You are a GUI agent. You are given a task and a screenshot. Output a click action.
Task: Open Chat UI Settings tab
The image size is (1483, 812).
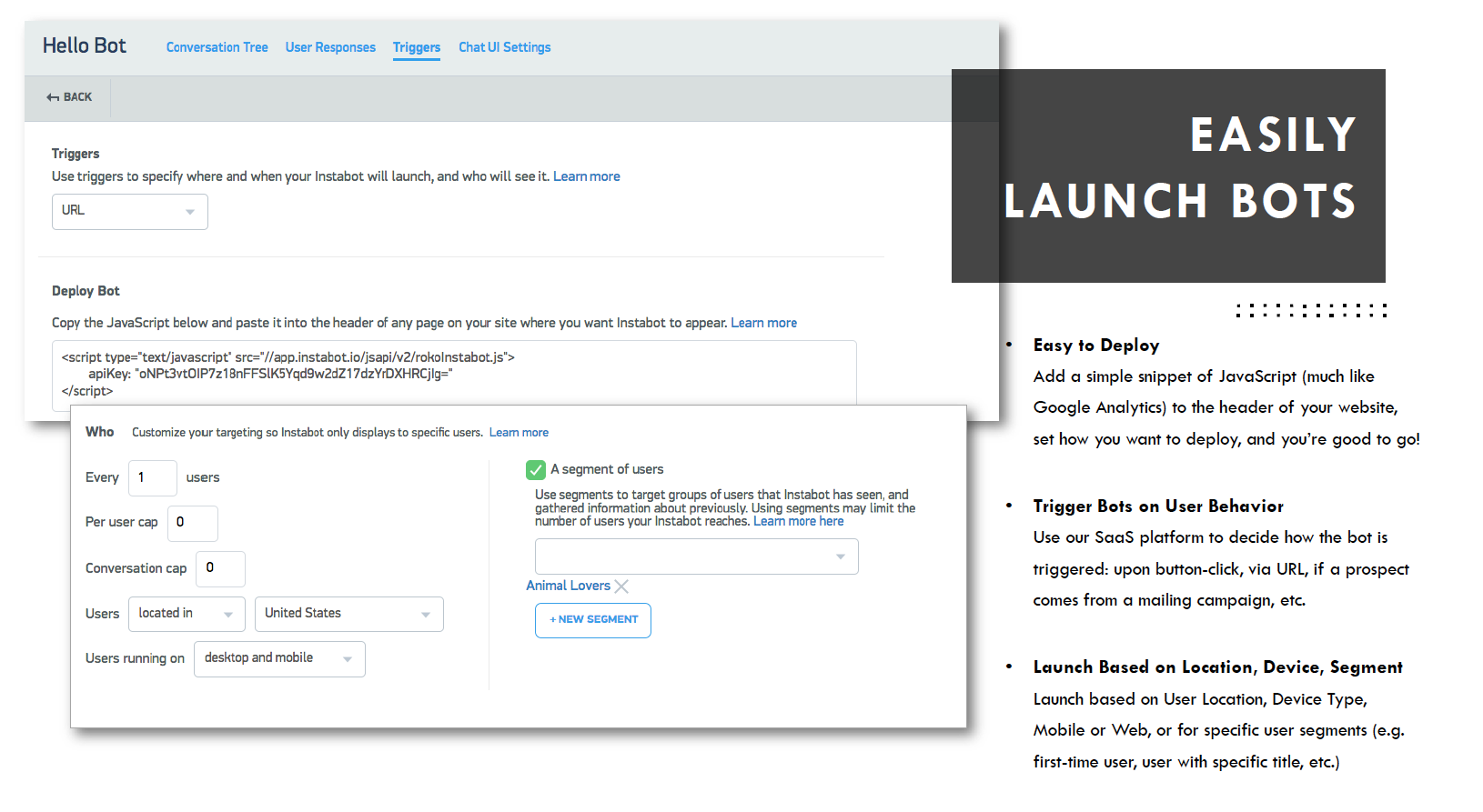point(505,47)
